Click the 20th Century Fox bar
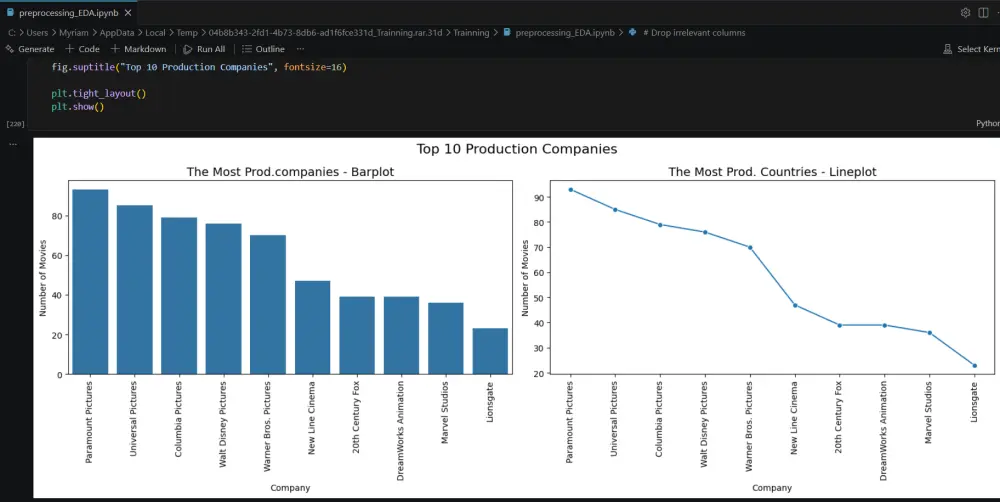 [x=357, y=335]
